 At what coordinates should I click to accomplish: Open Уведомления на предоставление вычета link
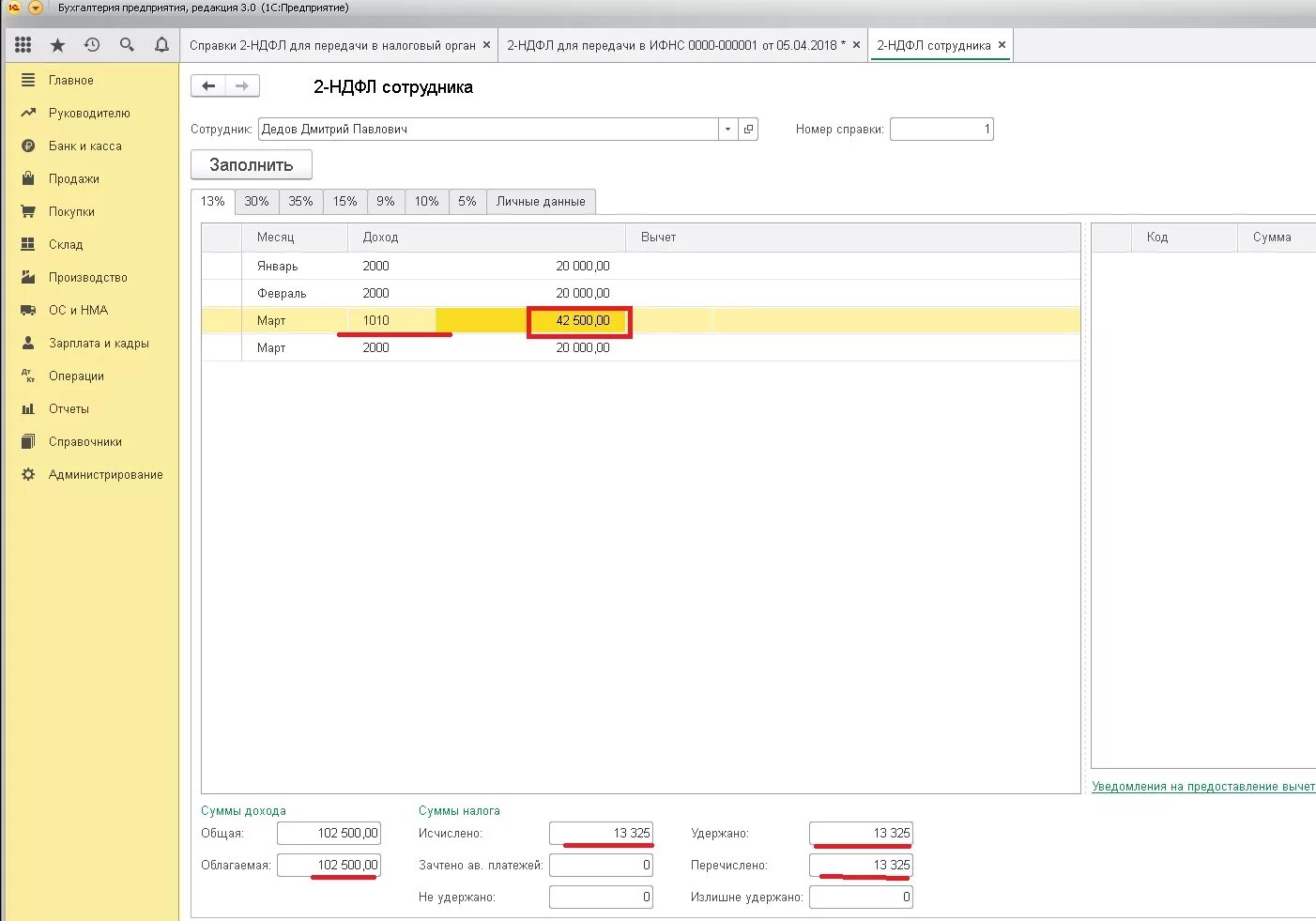(1203, 787)
